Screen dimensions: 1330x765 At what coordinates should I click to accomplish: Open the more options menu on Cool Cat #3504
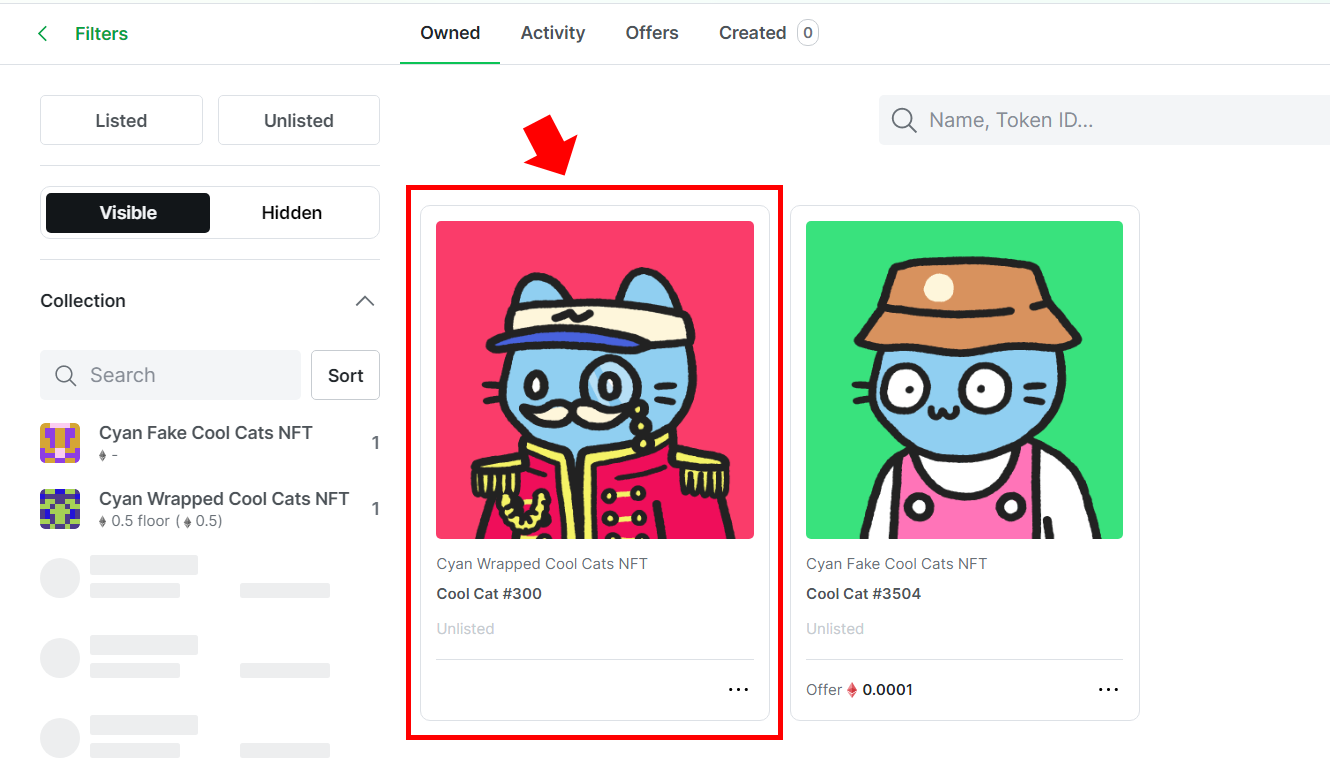[x=1108, y=689]
